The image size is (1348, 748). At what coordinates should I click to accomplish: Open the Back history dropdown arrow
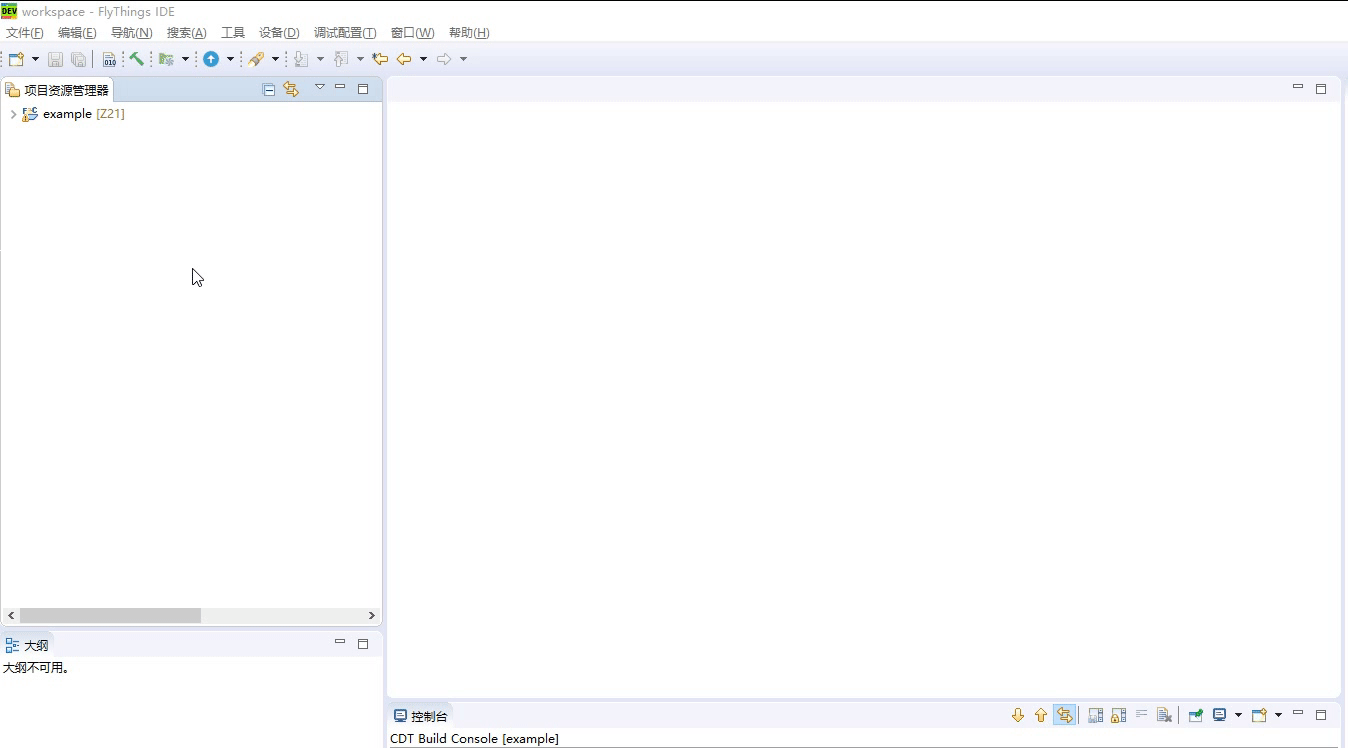tap(423, 59)
